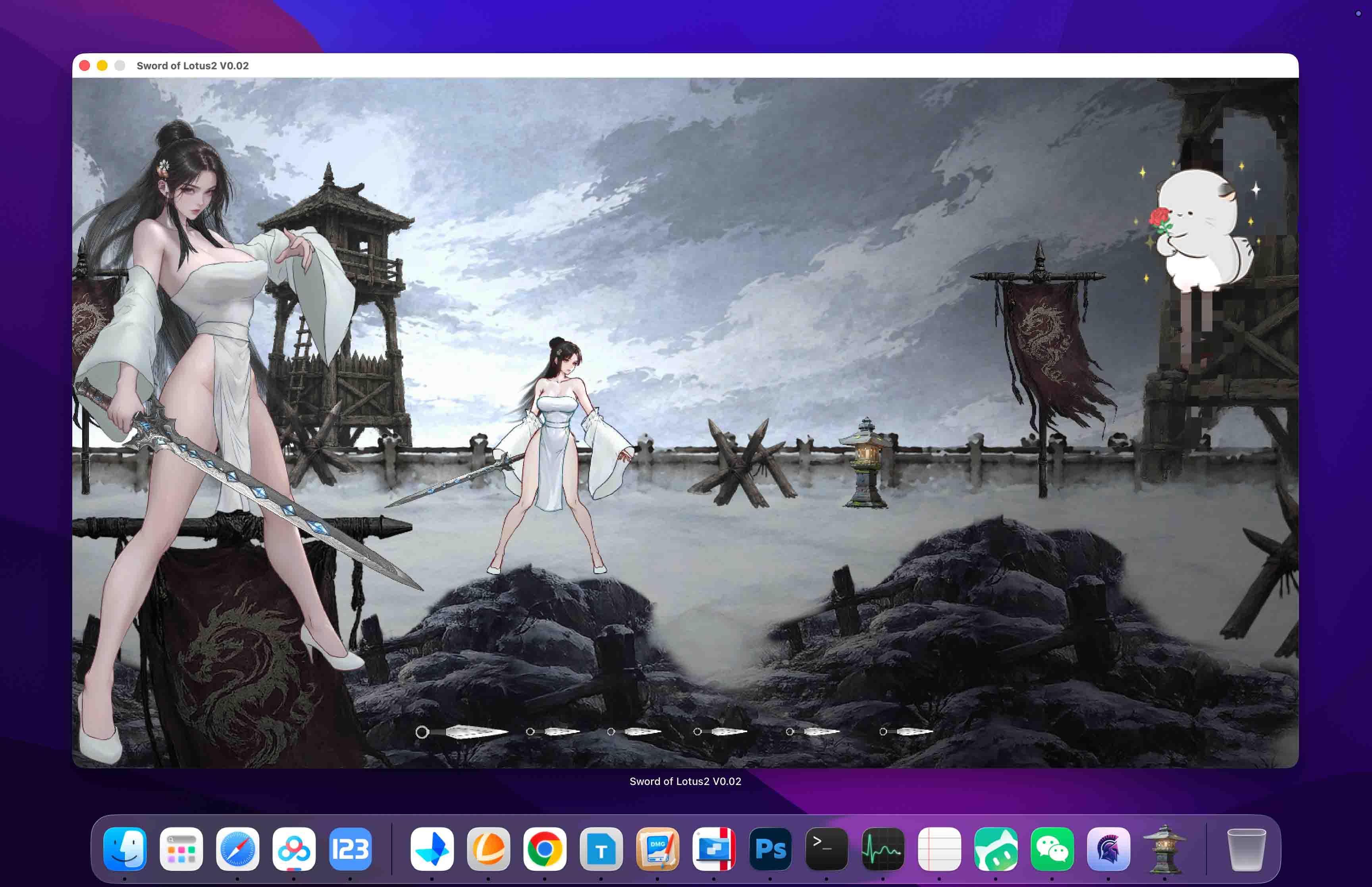
Task: Open Terminal from the dock
Action: 827,849
